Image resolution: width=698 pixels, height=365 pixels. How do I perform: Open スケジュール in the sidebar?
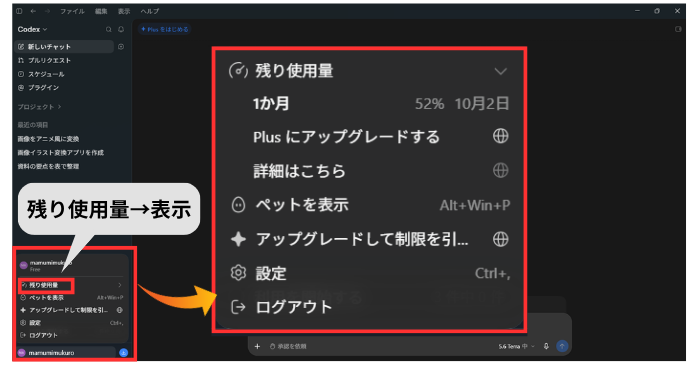[41, 74]
